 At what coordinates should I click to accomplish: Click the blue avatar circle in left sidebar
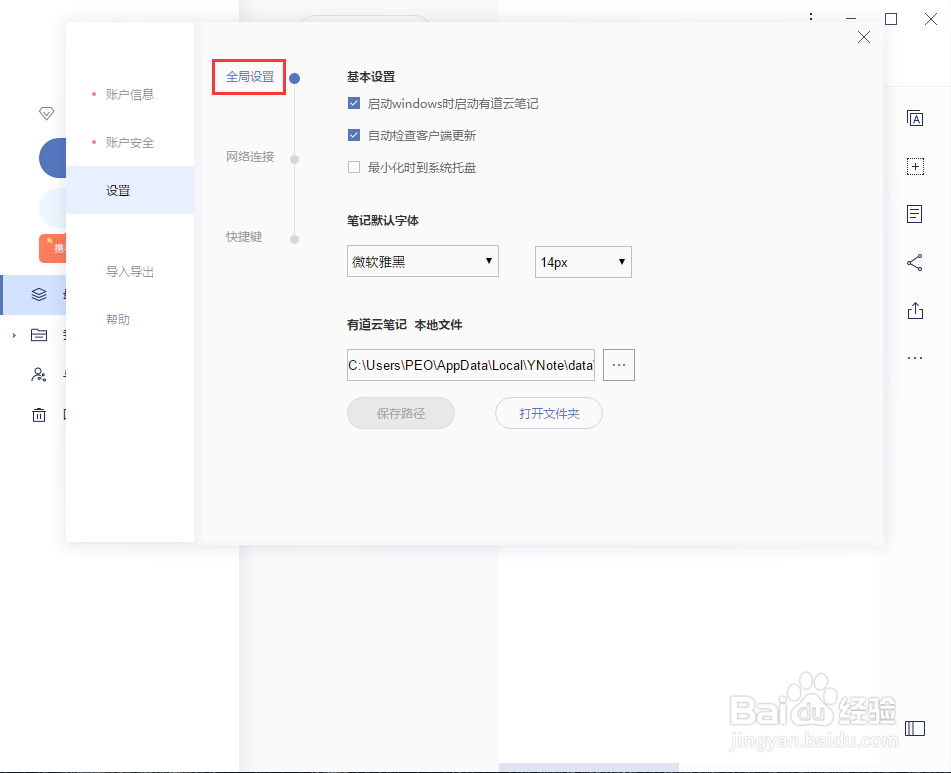click(53, 158)
